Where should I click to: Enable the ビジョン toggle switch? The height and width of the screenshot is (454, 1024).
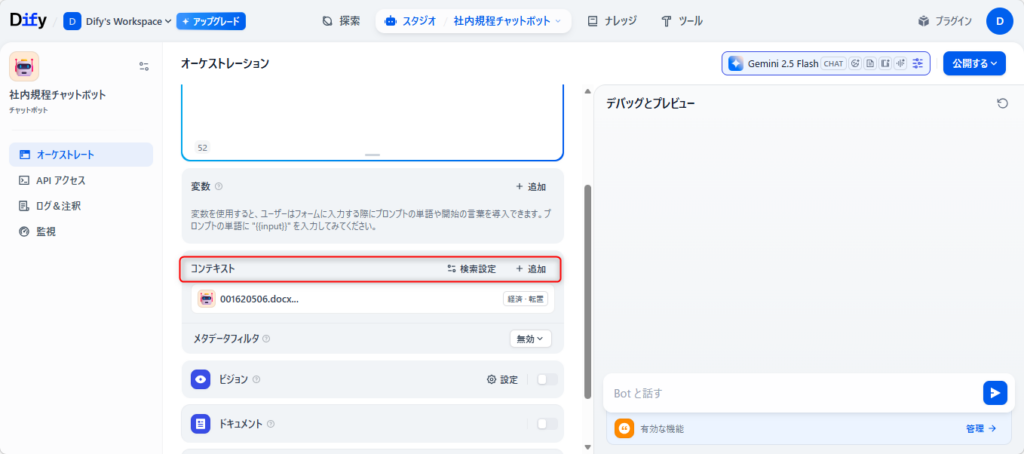[x=546, y=380]
